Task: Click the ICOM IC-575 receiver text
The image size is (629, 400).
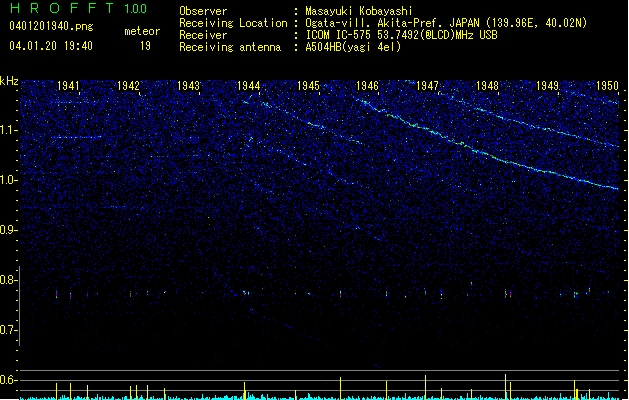Action: pyautogui.click(x=401, y=35)
